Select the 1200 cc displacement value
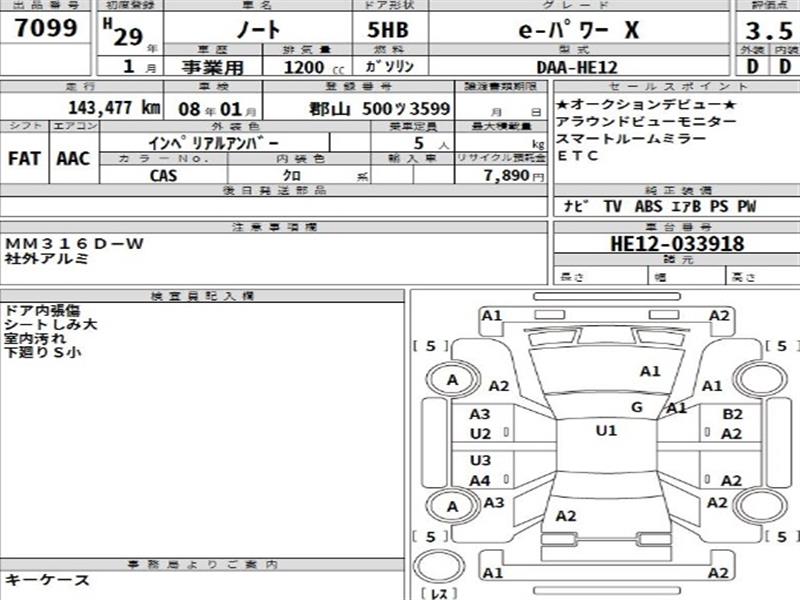The height and width of the screenshot is (600, 800). point(314,67)
